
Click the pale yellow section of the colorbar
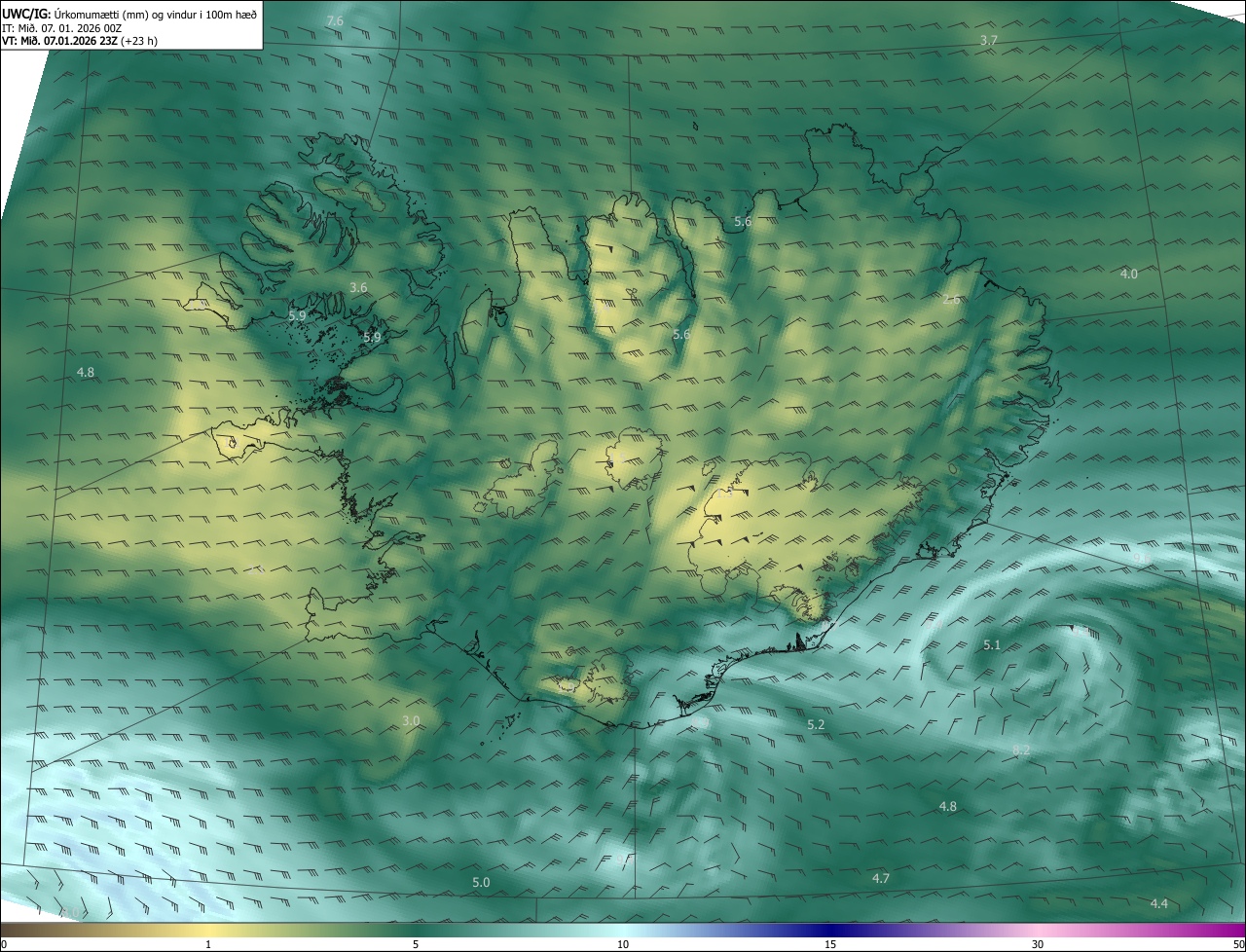[208, 930]
